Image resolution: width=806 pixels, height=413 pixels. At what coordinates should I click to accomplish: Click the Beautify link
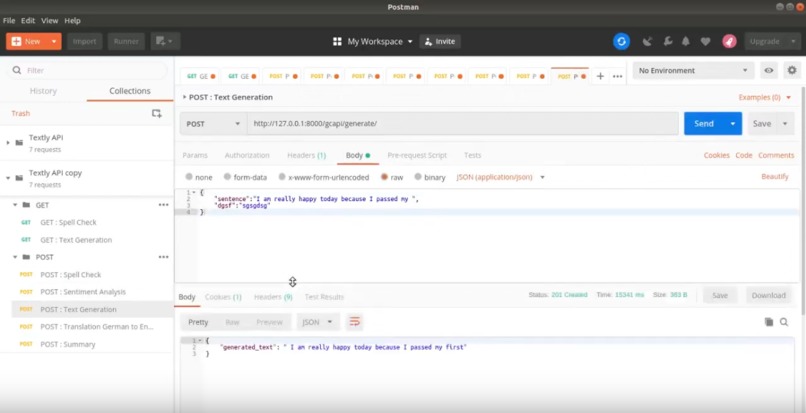(x=775, y=176)
